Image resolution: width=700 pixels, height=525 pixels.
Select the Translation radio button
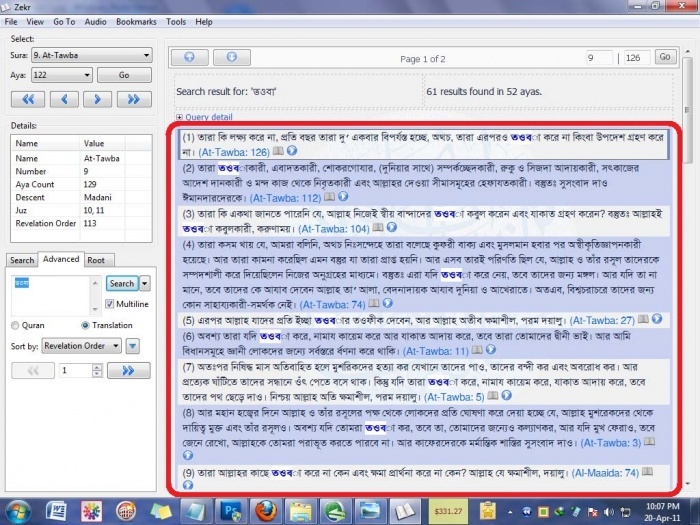[x=85, y=325]
